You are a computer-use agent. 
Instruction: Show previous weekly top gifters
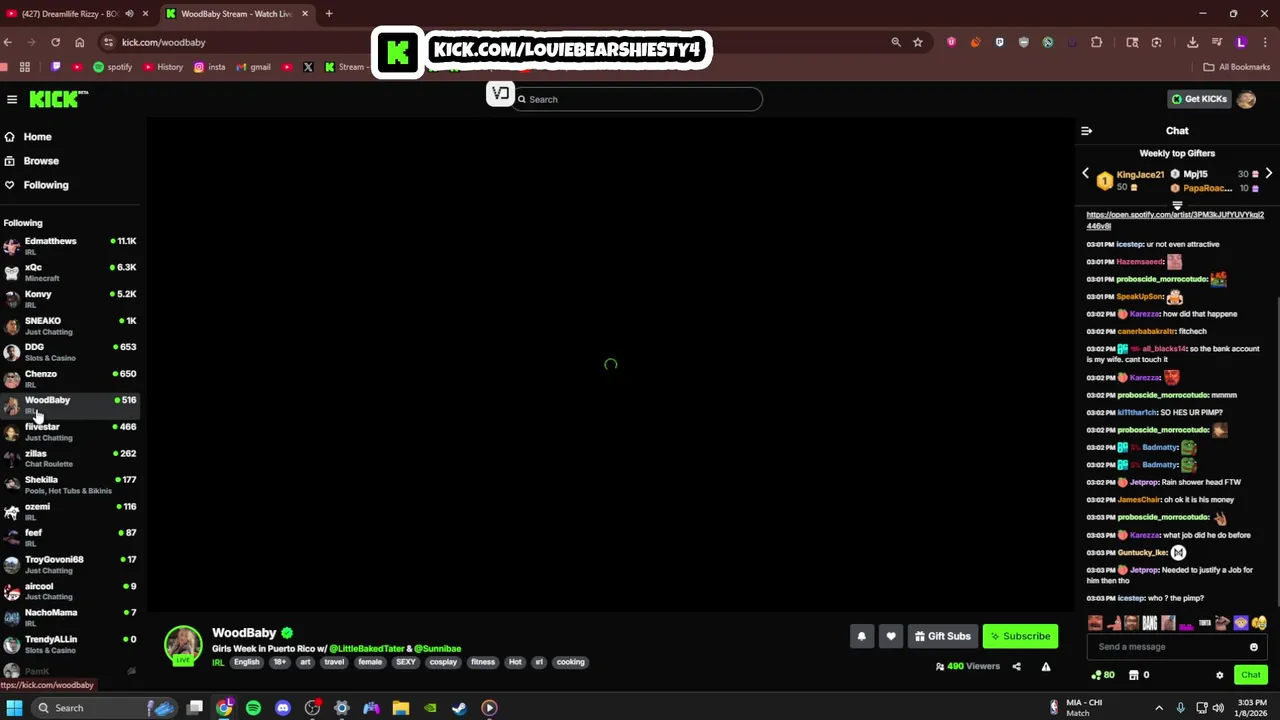pos(1085,174)
